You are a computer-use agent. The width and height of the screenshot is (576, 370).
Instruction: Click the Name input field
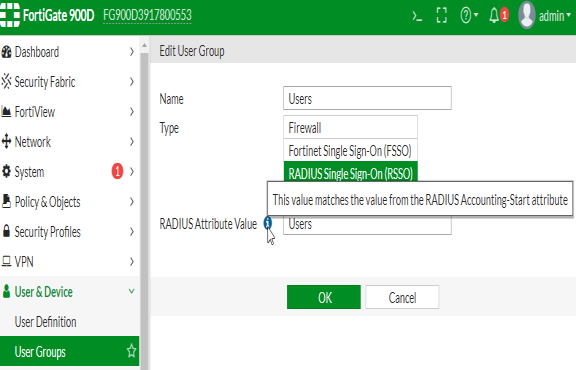(367, 98)
